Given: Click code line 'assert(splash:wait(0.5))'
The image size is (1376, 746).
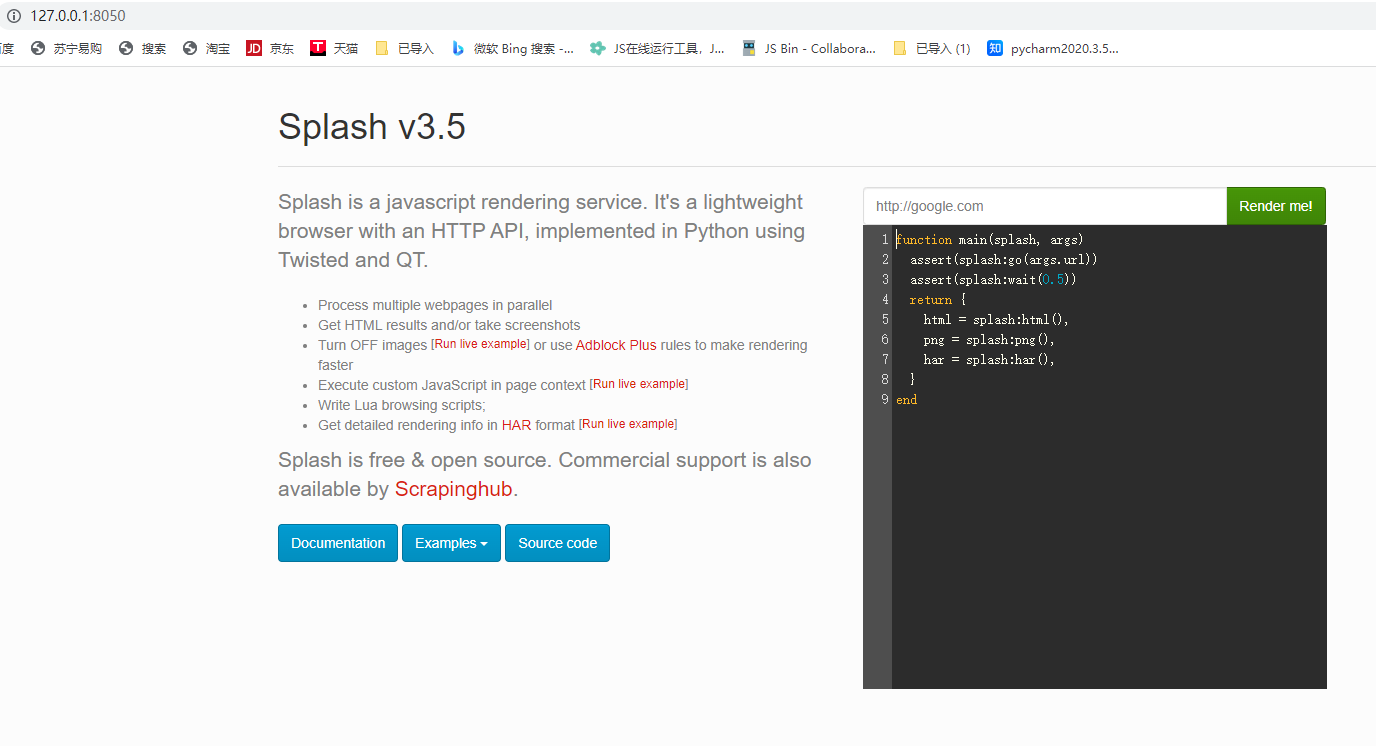Looking at the screenshot, I should [x=993, y=279].
